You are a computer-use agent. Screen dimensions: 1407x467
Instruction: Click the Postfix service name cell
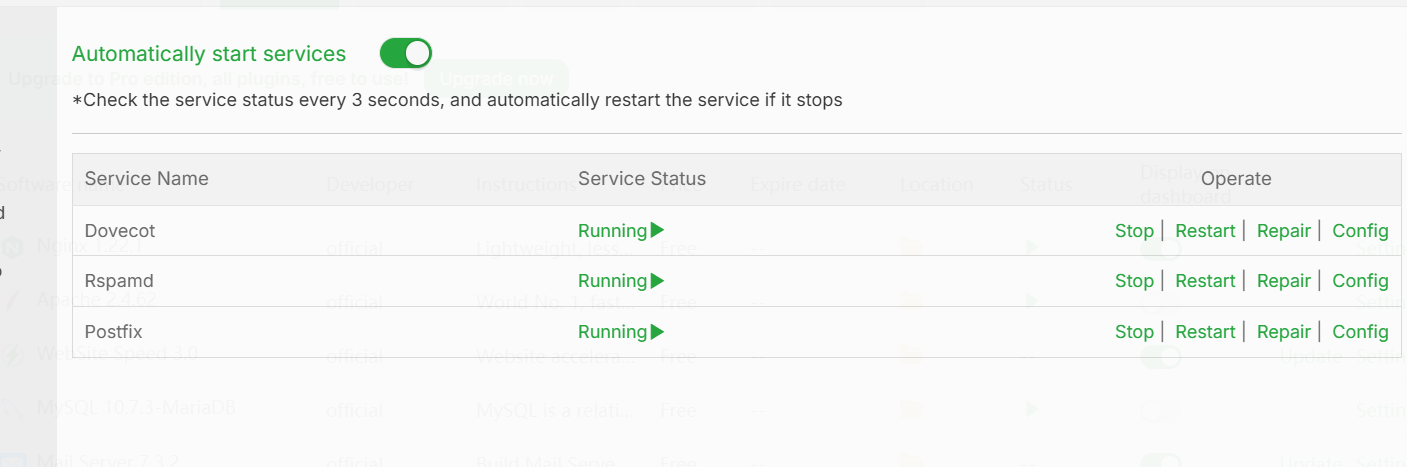click(x=115, y=332)
